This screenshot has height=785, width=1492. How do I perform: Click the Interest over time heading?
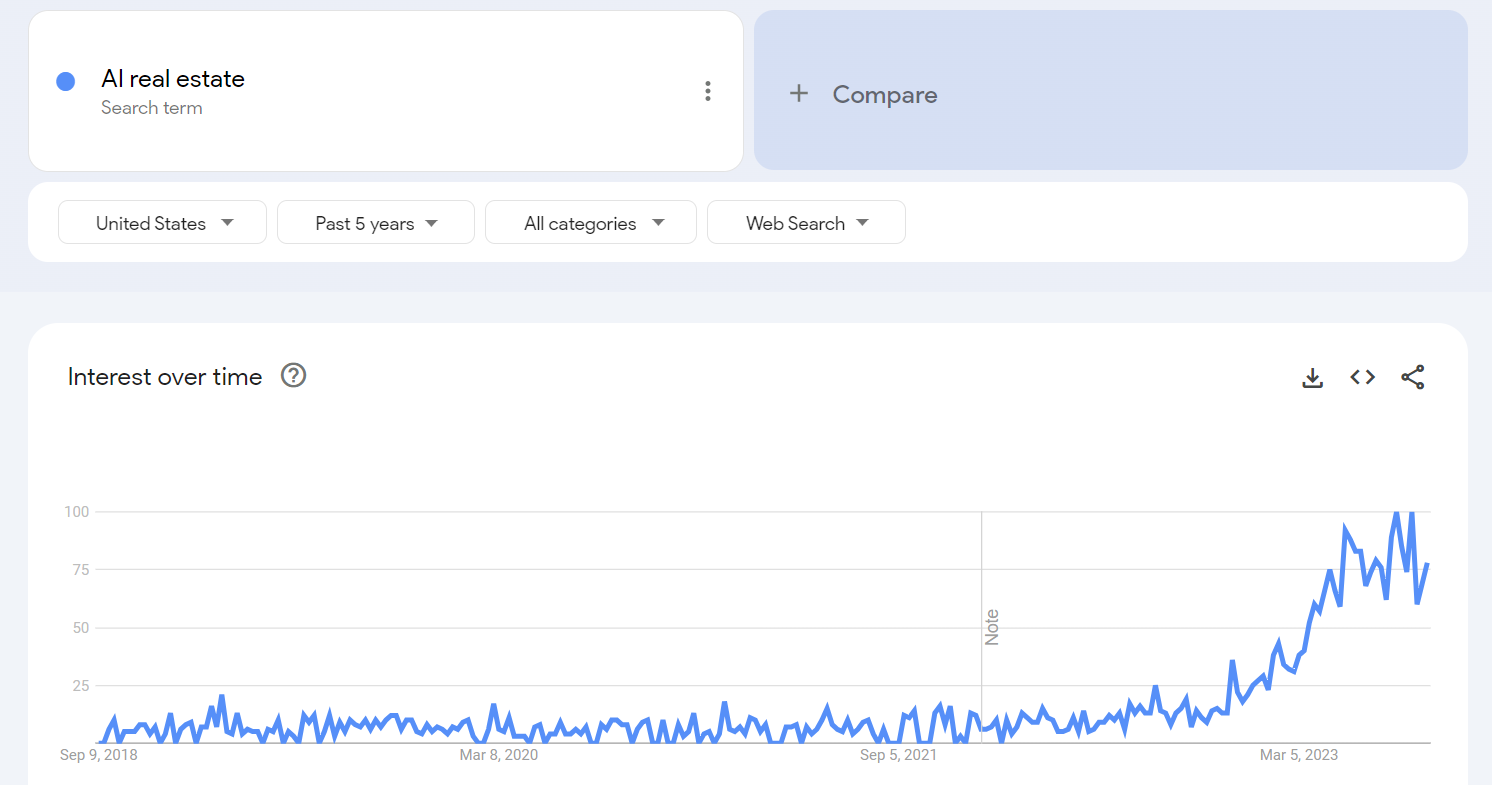(x=165, y=377)
